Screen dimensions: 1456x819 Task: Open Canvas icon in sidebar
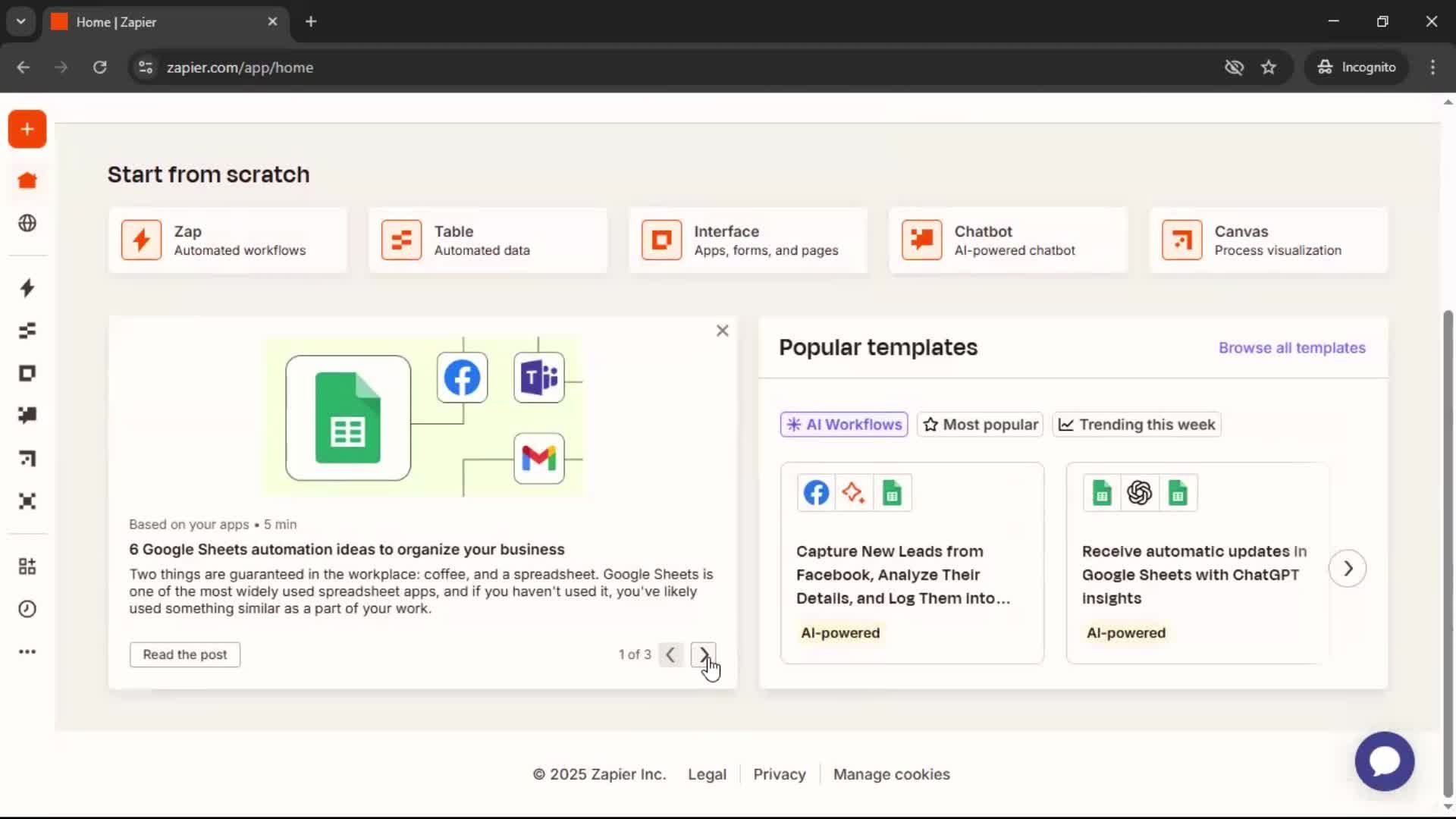(x=27, y=459)
